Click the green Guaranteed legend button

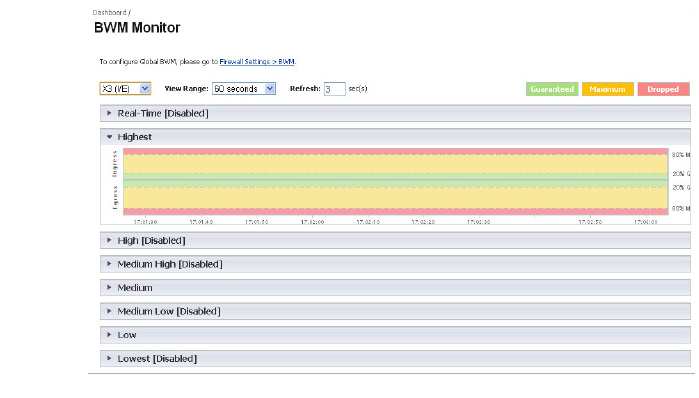click(x=552, y=89)
